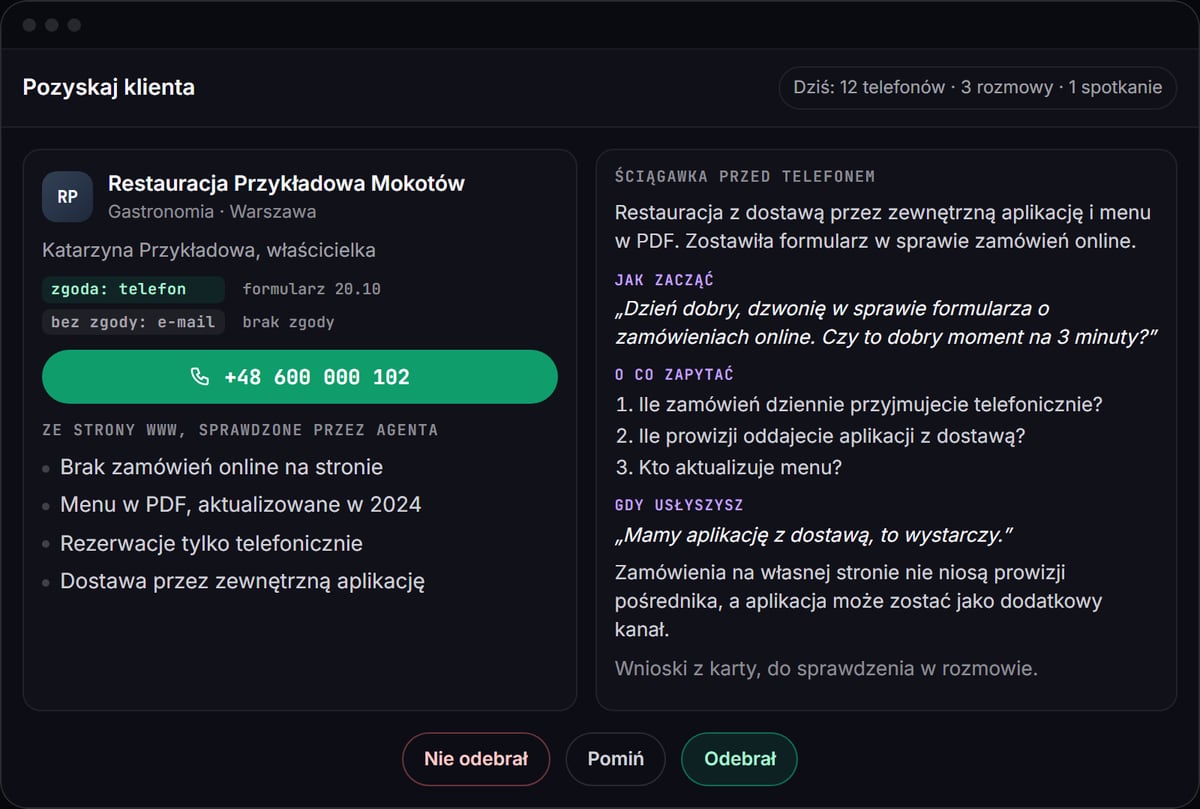
Task: Click the "brak zgody" note
Action: [x=288, y=322]
